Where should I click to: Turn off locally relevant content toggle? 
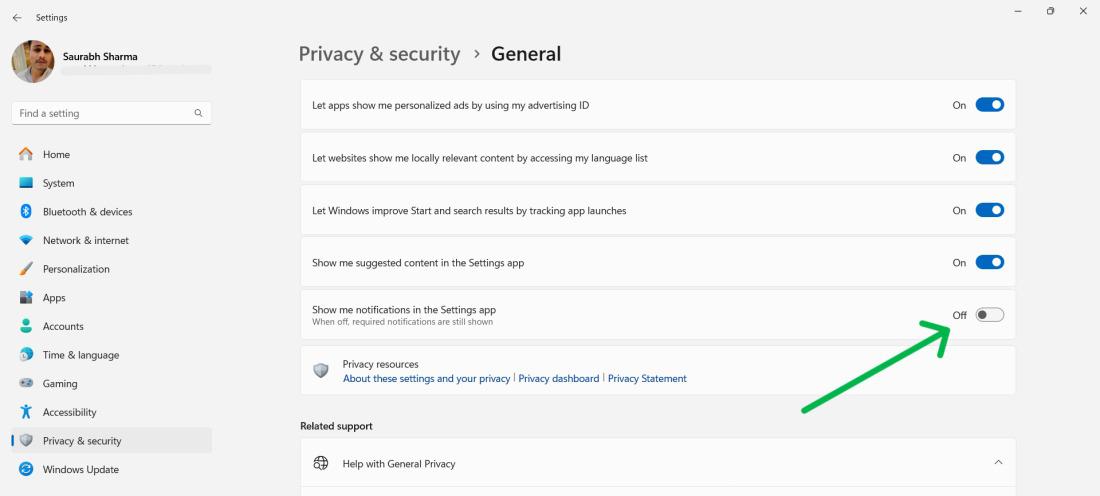click(989, 158)
